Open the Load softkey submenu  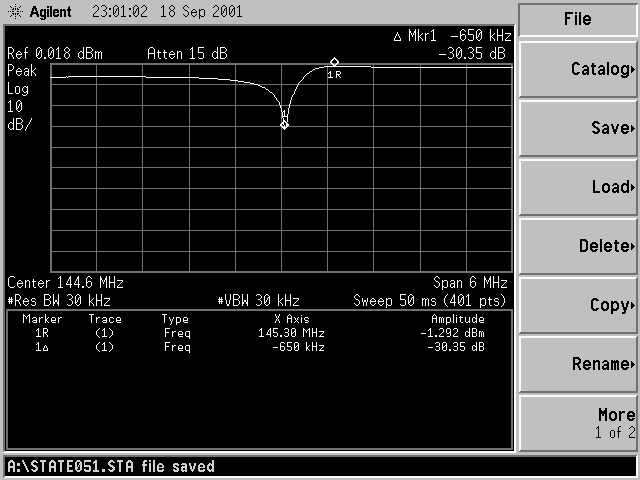578,187
